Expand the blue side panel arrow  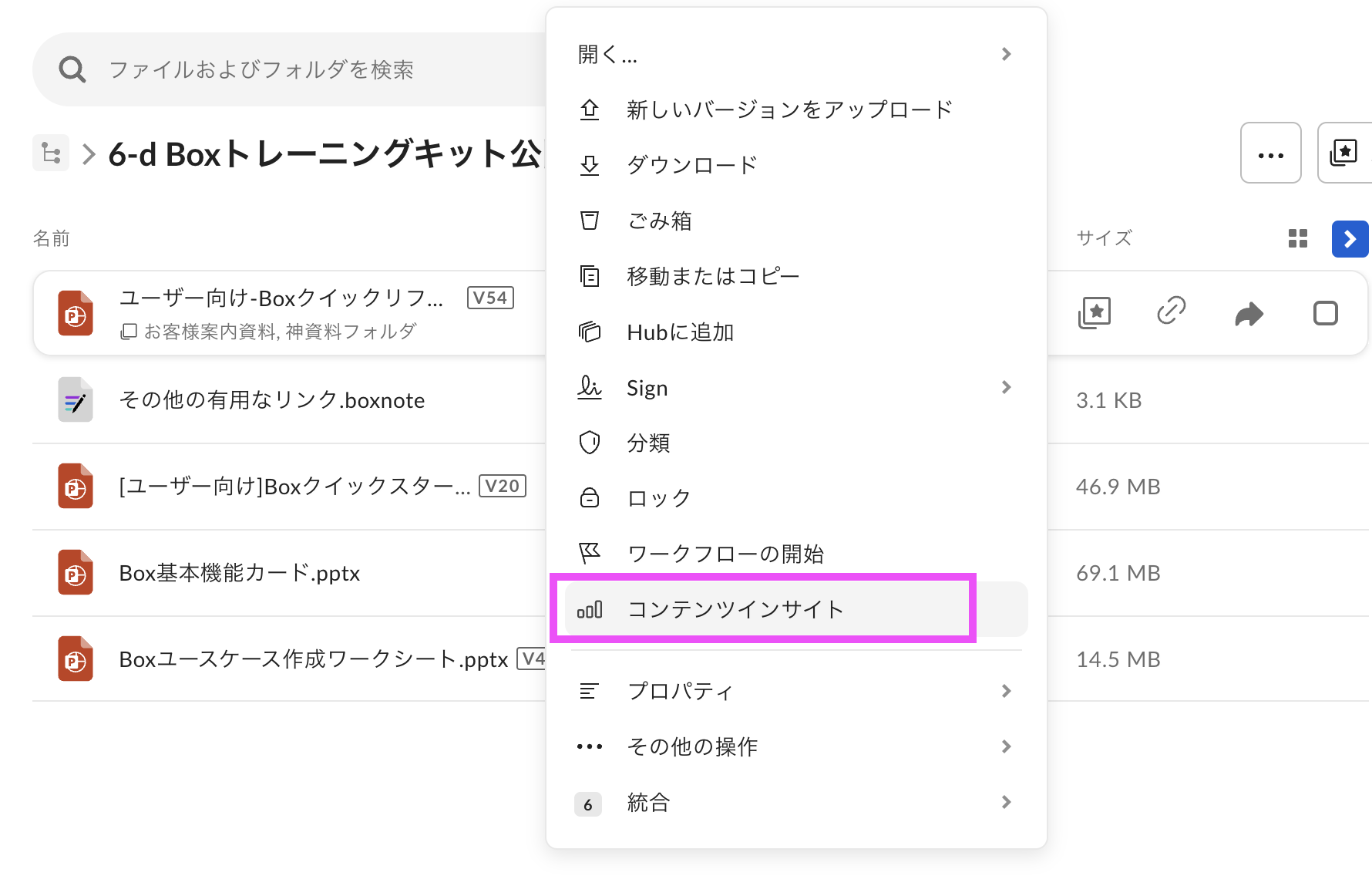coord(1350,239)
